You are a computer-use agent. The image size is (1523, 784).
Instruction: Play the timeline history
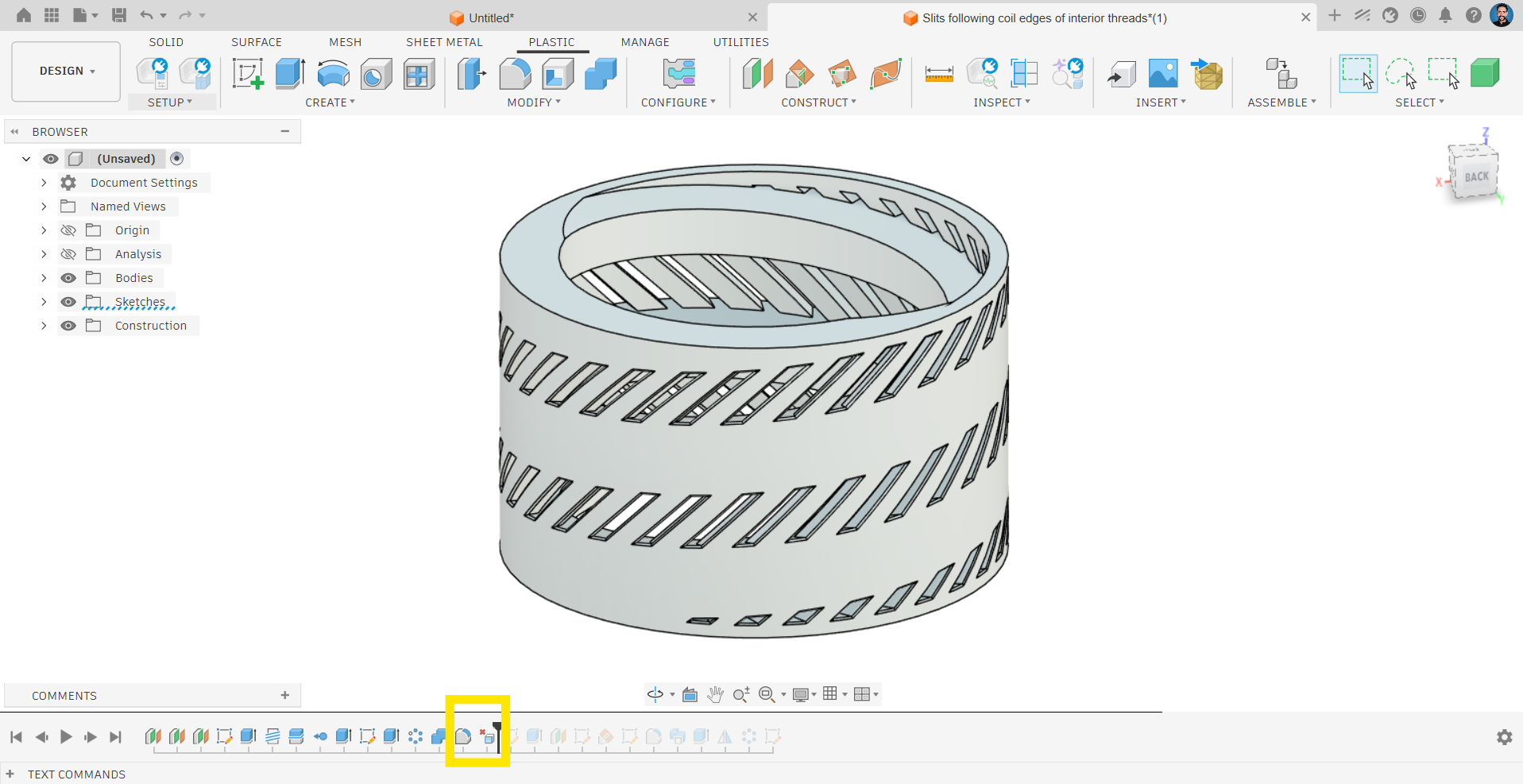click(x=66, y=737)
